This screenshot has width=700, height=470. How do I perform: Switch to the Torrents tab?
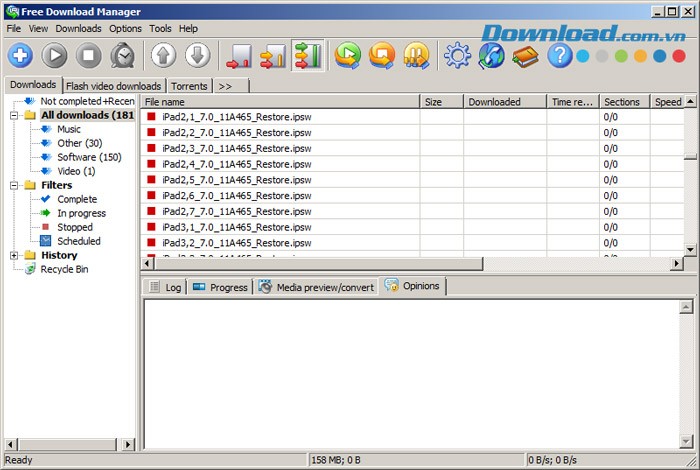coord(189,86)
